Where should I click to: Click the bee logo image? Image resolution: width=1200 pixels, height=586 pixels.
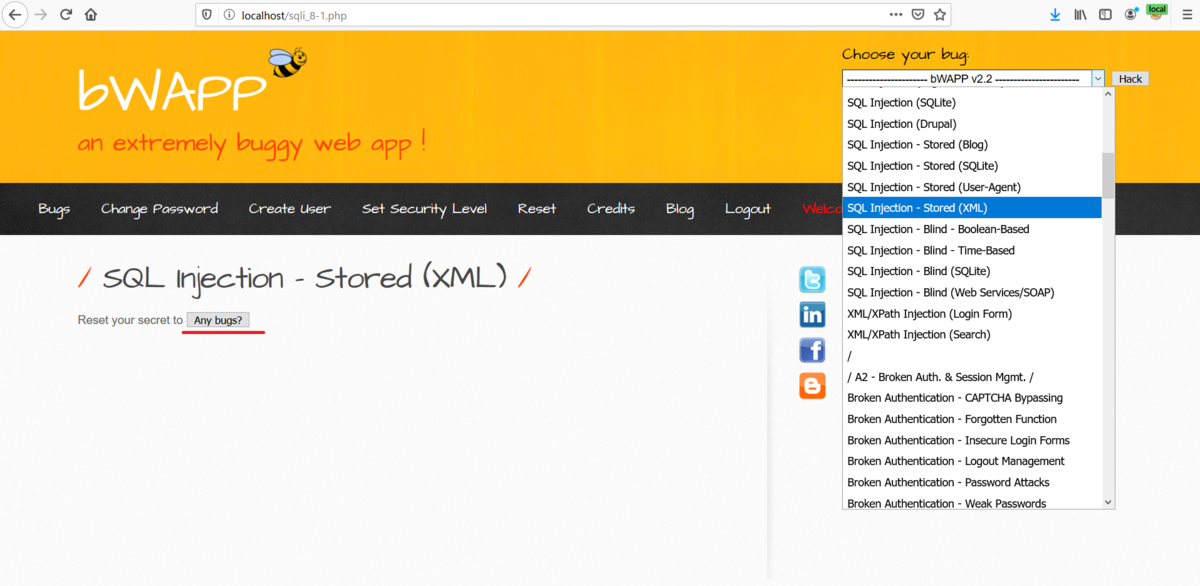point(288,63)
